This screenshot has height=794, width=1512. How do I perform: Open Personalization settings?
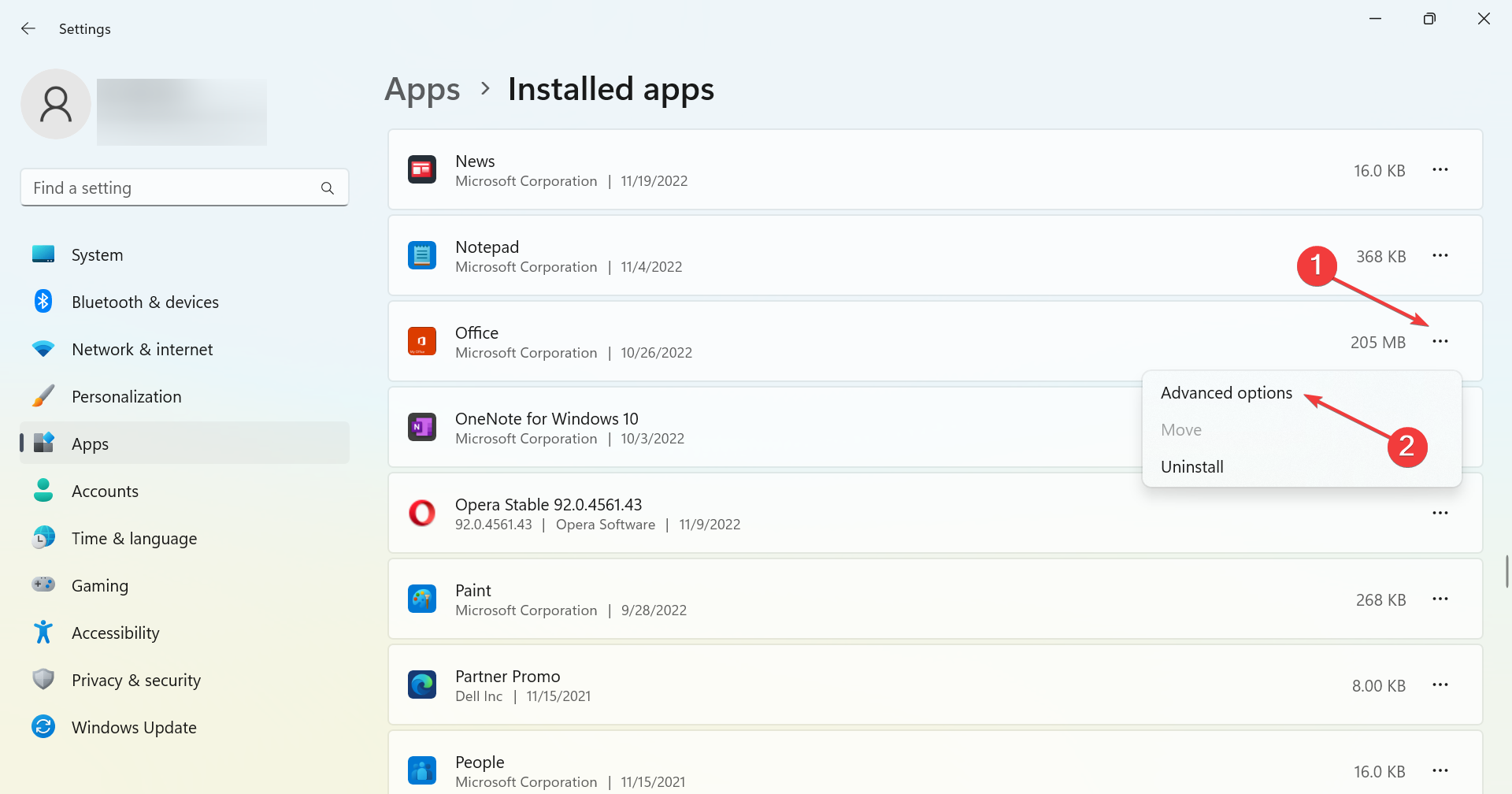[x=184, y=396]
